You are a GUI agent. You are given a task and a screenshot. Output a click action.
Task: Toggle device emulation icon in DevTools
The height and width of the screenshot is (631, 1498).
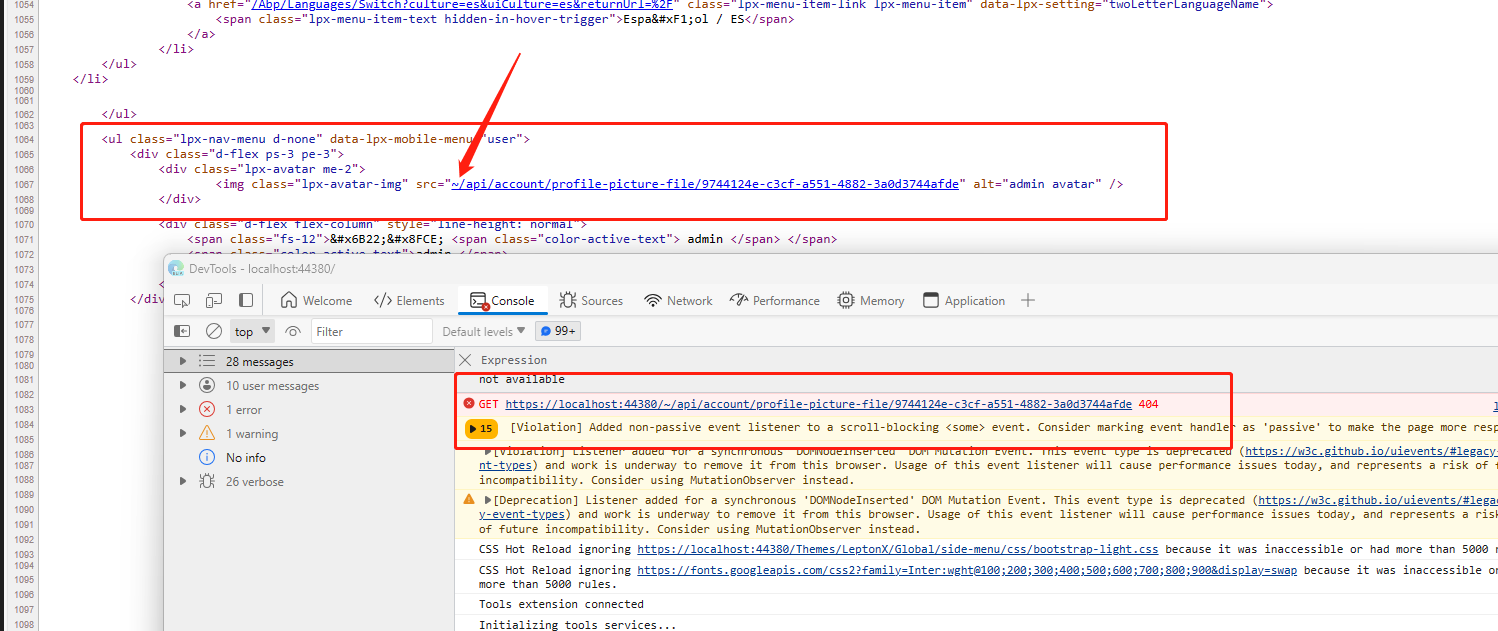pos(214,300)
